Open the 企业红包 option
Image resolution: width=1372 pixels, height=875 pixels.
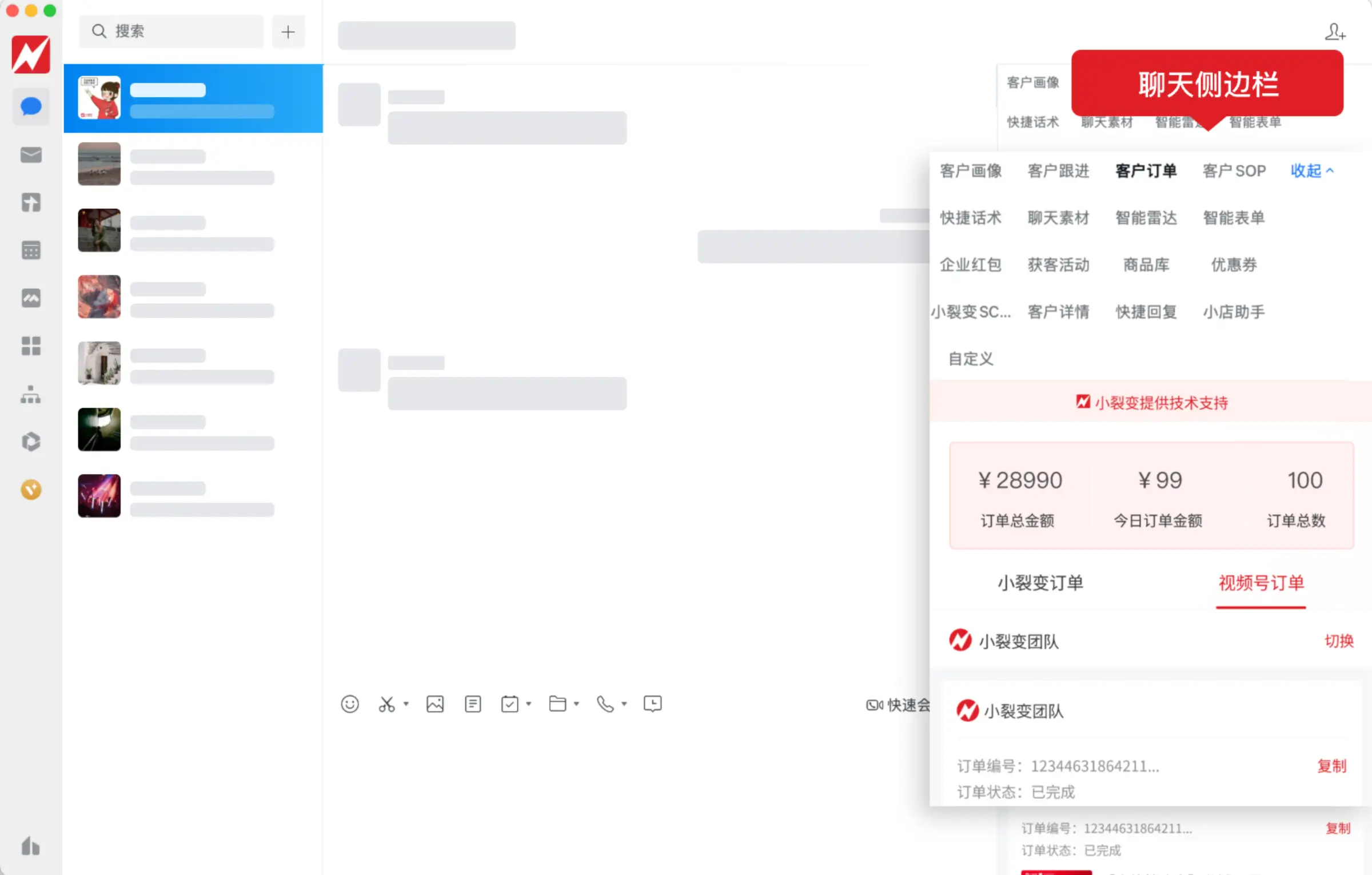click(x=971, y=265)
